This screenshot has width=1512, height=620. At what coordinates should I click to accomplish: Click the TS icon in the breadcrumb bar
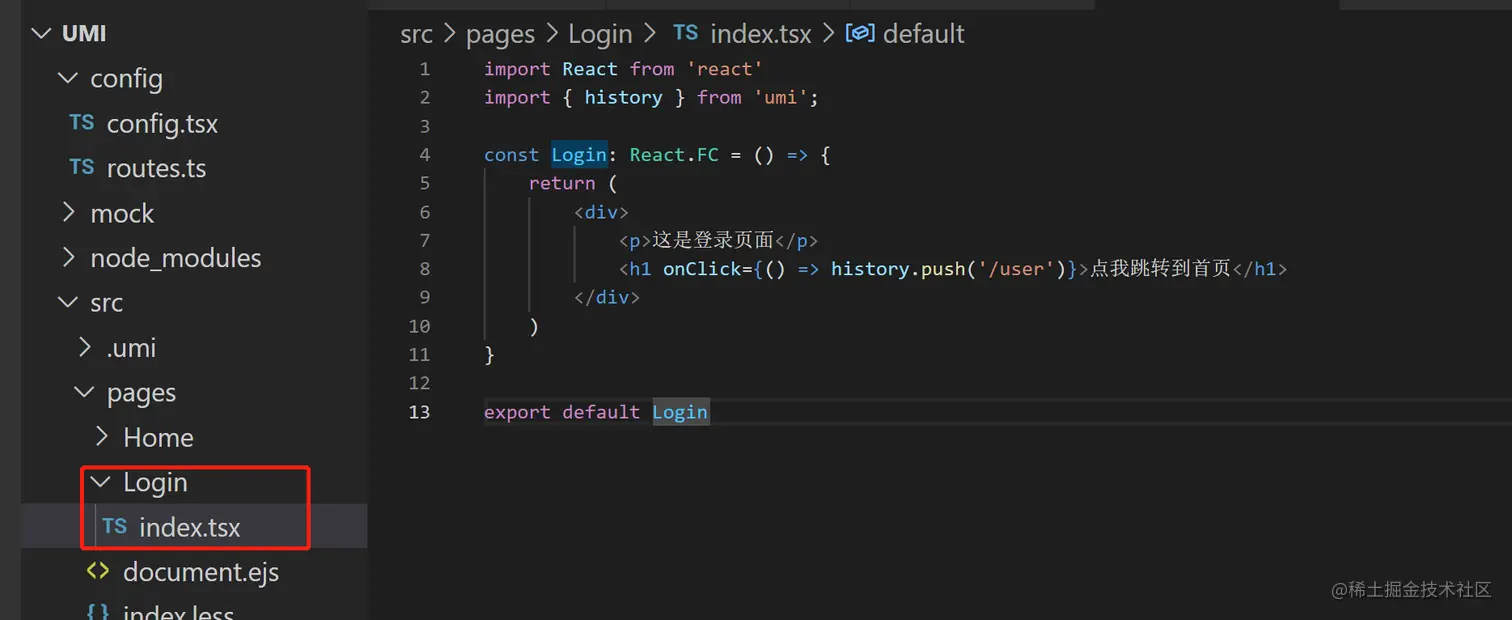[685, 33]
